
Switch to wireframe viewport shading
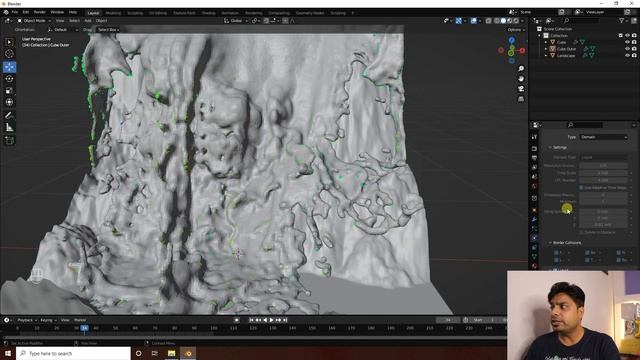coord(497,21)
